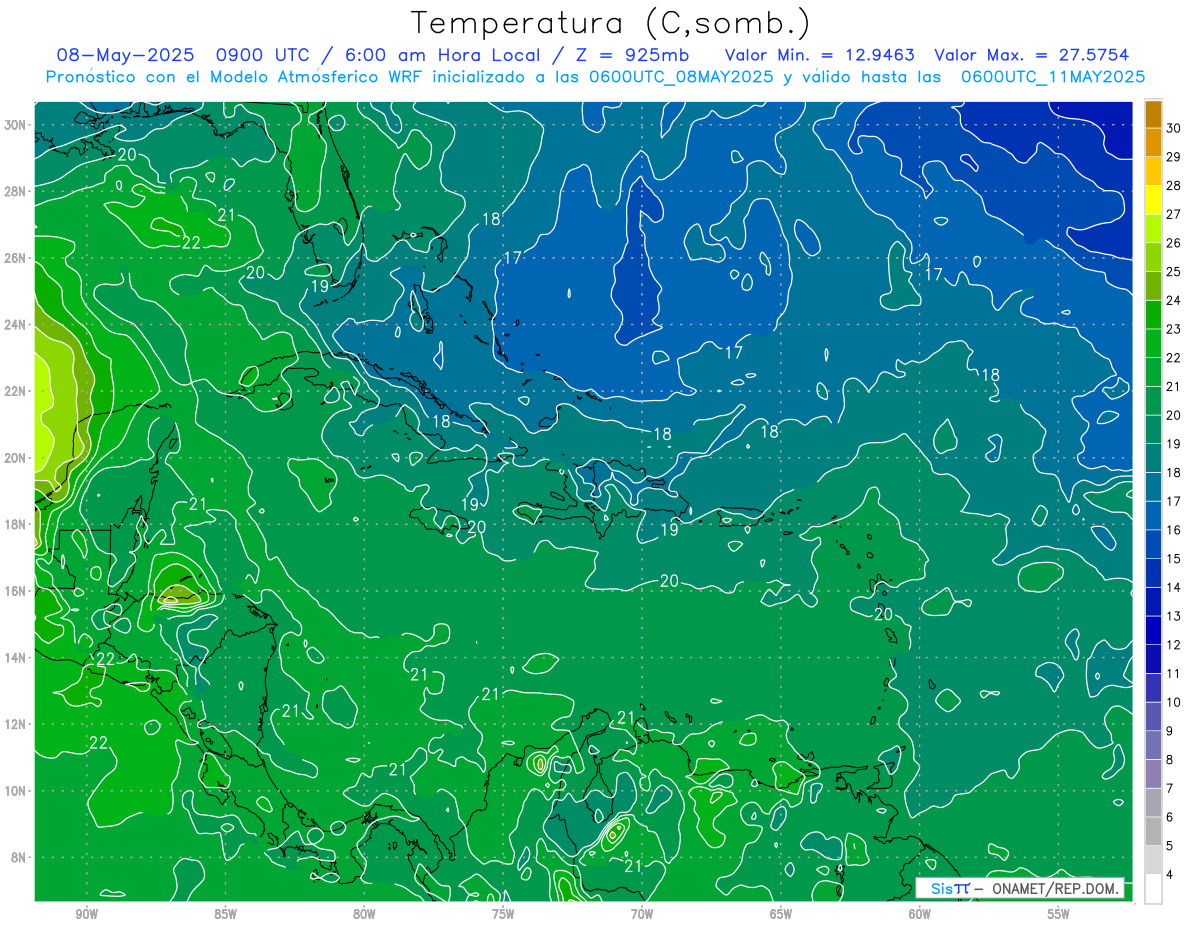Screen dimensions: 1200x927
Task: Pick the yellow swatch between 27 and 28
Action: (x=1154, y=200)
